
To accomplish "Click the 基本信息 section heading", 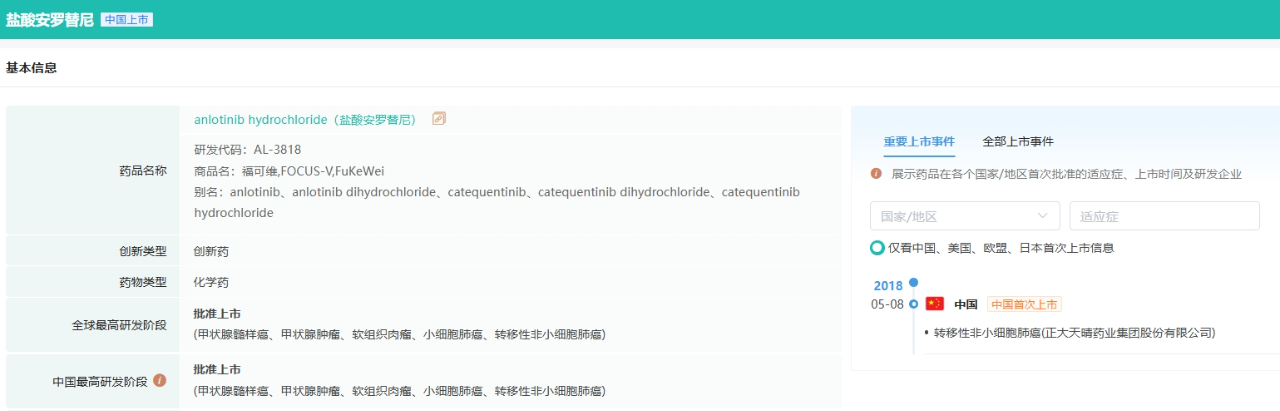I will 31,68.
